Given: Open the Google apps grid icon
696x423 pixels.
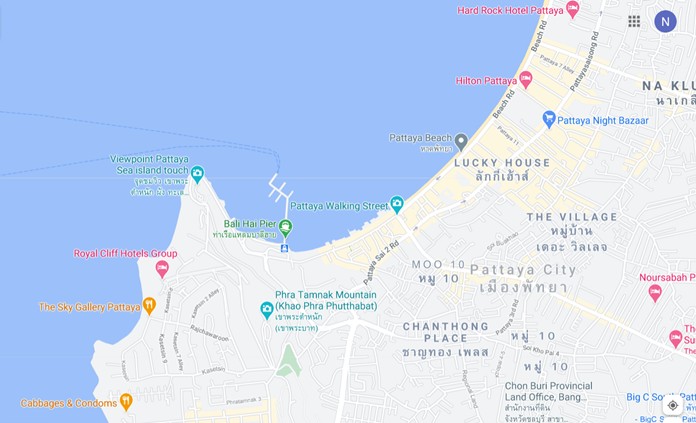Looking at the screenshot, I should pyautogui.click(x=634, y=21).
